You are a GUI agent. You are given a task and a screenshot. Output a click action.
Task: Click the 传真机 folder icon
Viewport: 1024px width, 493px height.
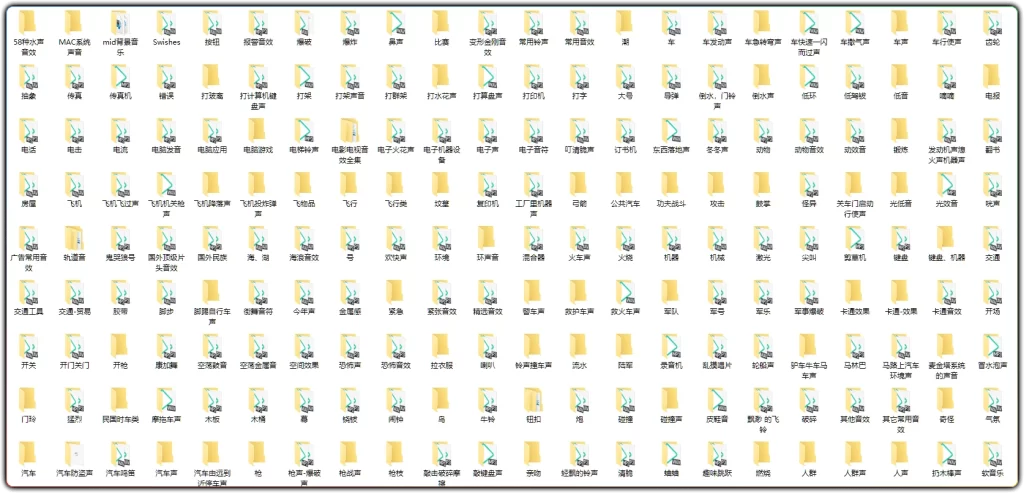pyautogui.click(x=120, y=76)
